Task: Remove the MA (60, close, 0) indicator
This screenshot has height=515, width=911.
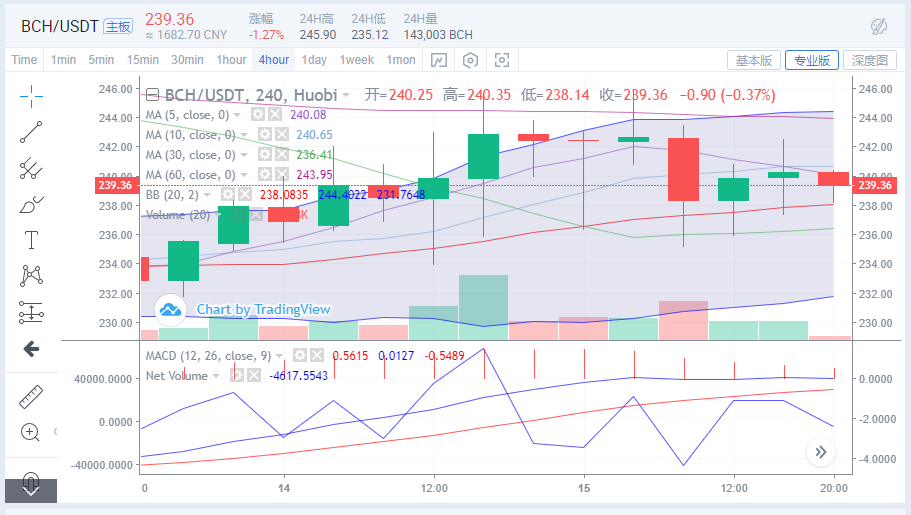Action: (x=282, y=174)
